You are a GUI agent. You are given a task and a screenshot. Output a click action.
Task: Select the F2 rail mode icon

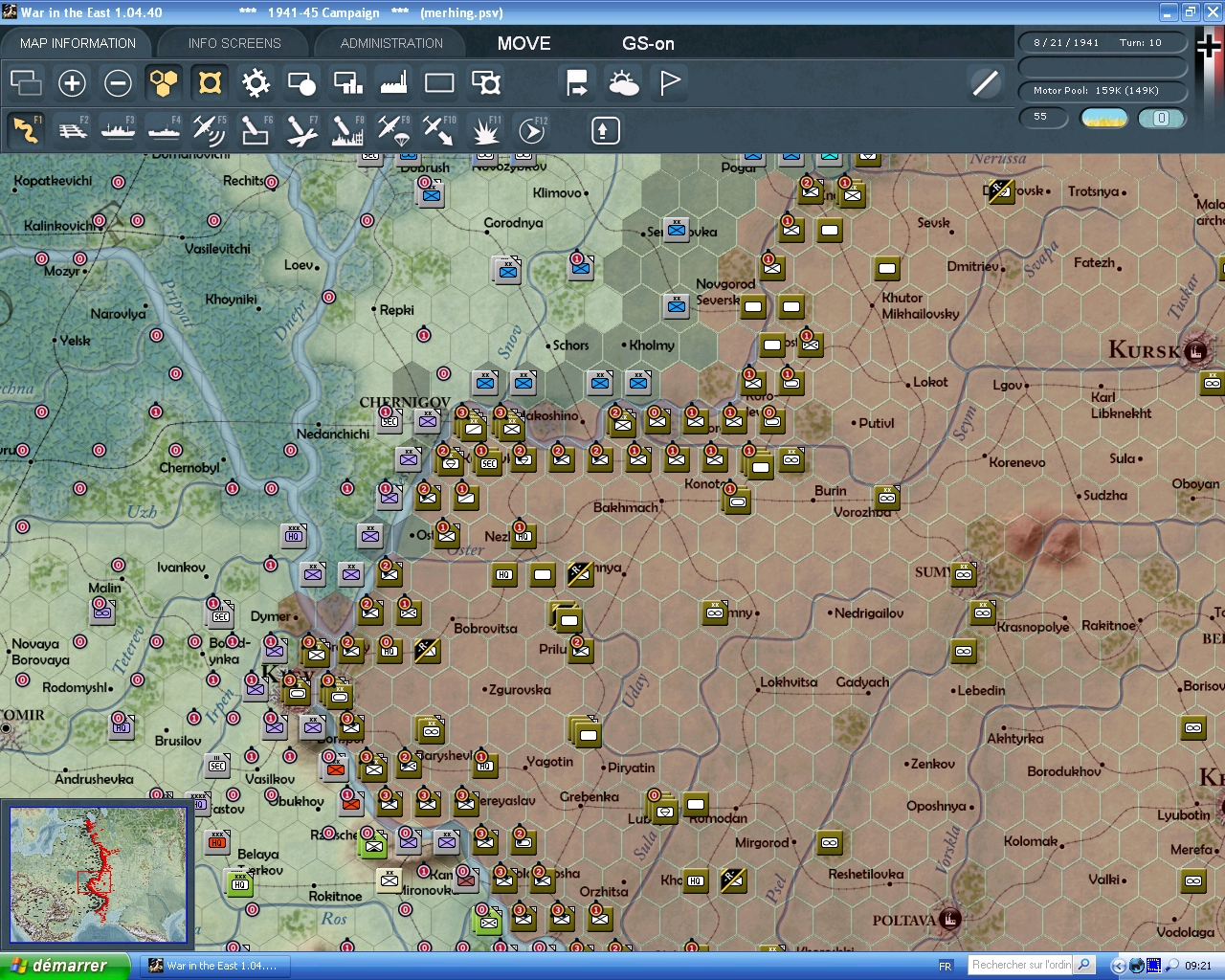[72, 130]
